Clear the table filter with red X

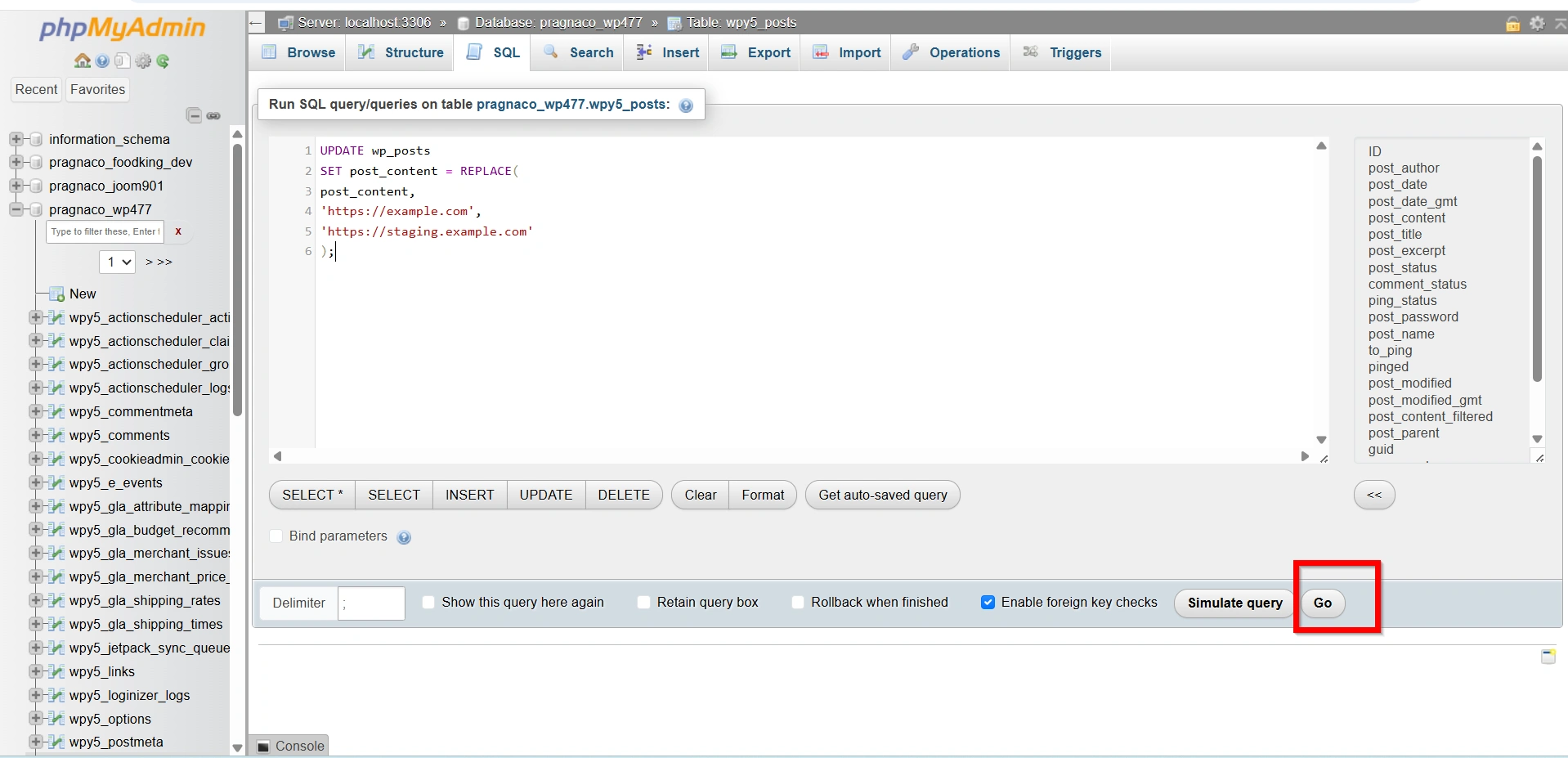click(178, 231)
